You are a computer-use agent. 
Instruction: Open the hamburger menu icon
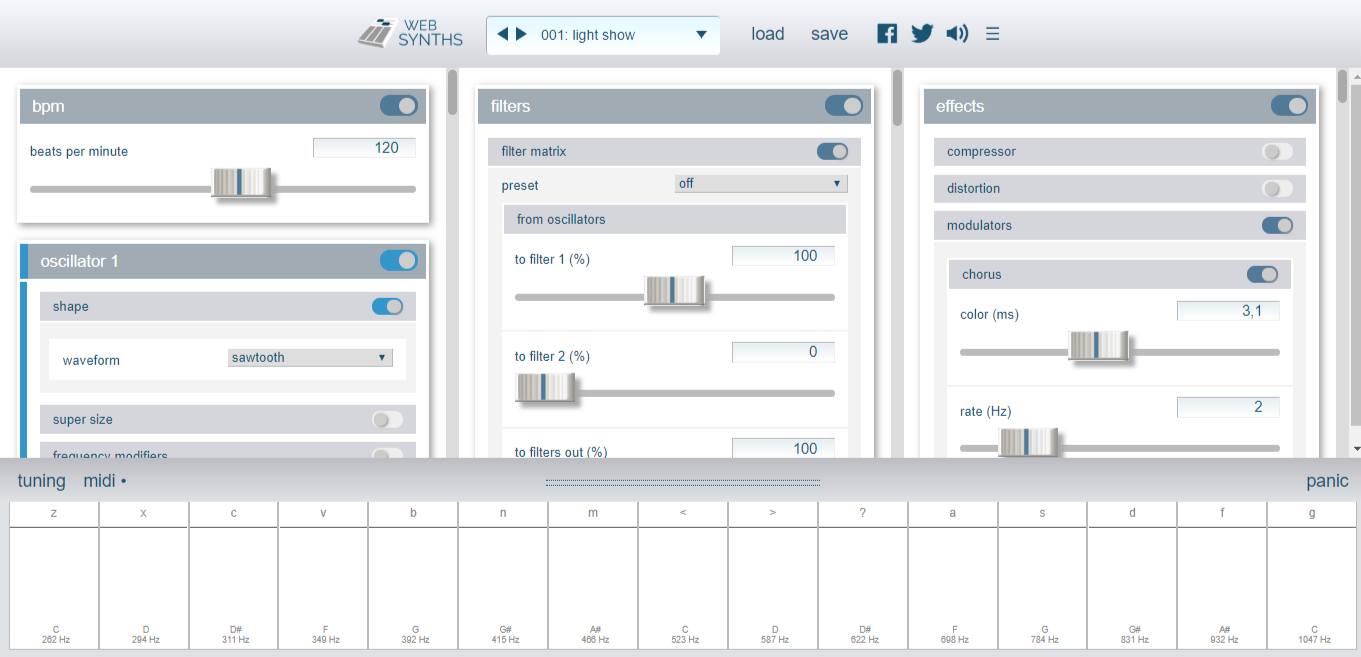pos(993,34)
